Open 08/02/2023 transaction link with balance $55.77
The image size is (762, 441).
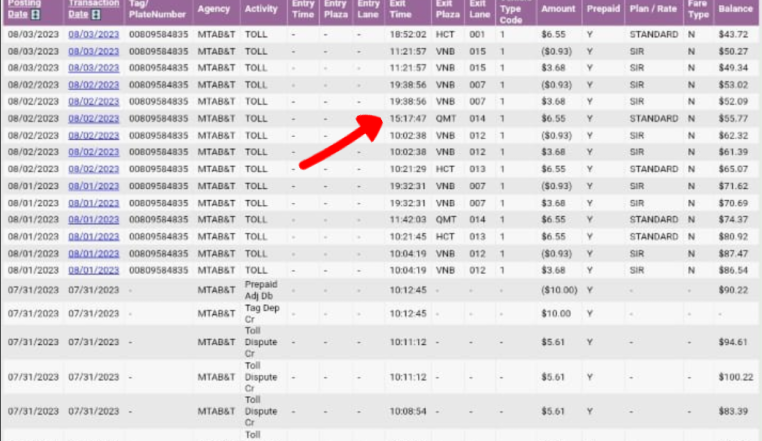pyautogui.click(x=93, y=119)
